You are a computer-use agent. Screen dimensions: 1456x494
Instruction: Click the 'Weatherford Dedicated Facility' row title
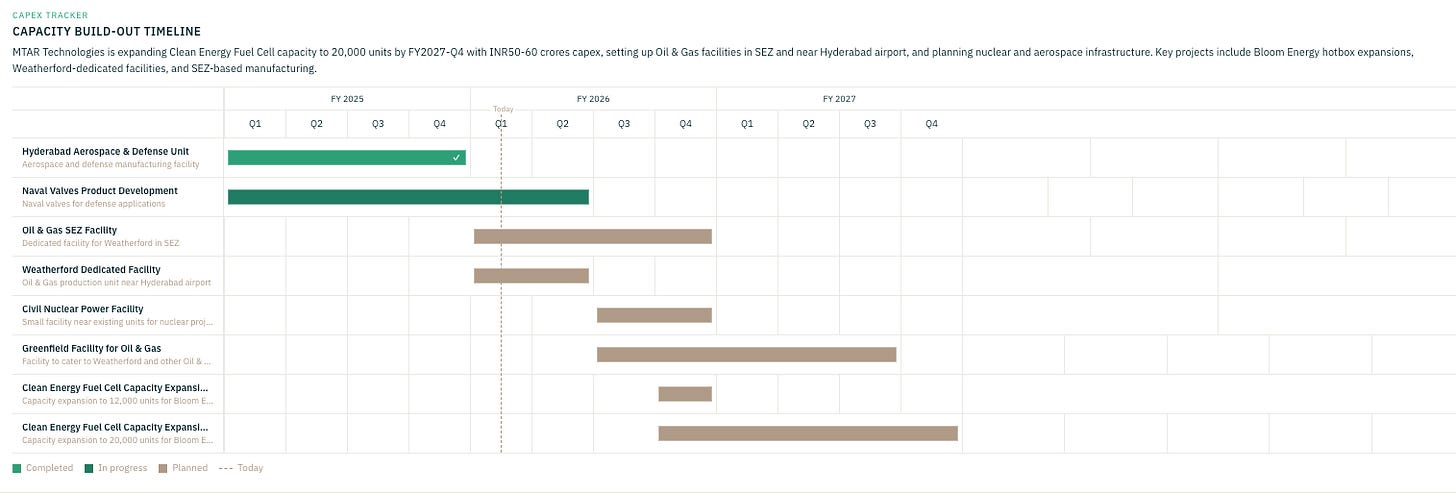[x=91, y=270]
